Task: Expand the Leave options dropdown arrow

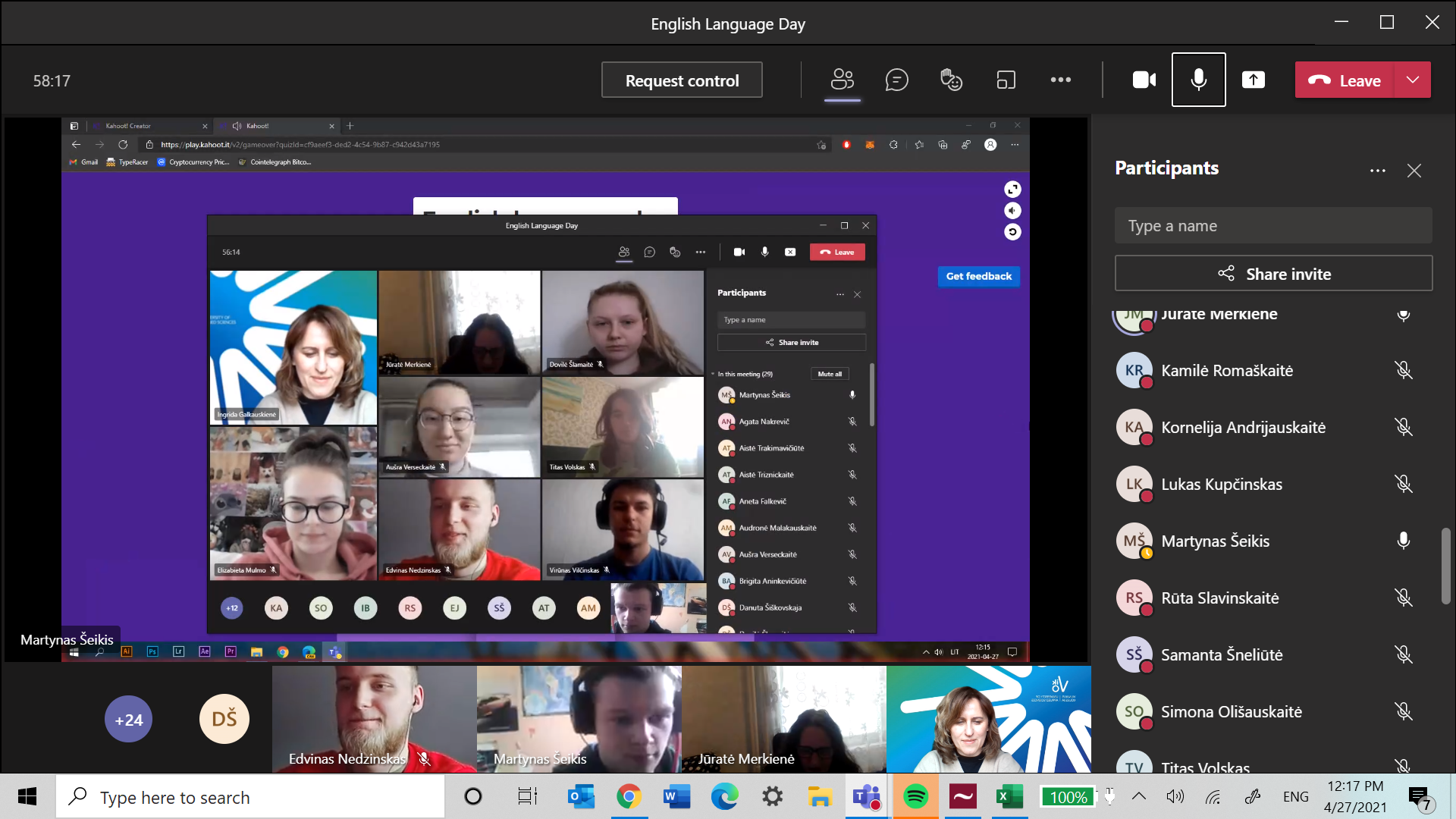Action: click(1412, 80)
